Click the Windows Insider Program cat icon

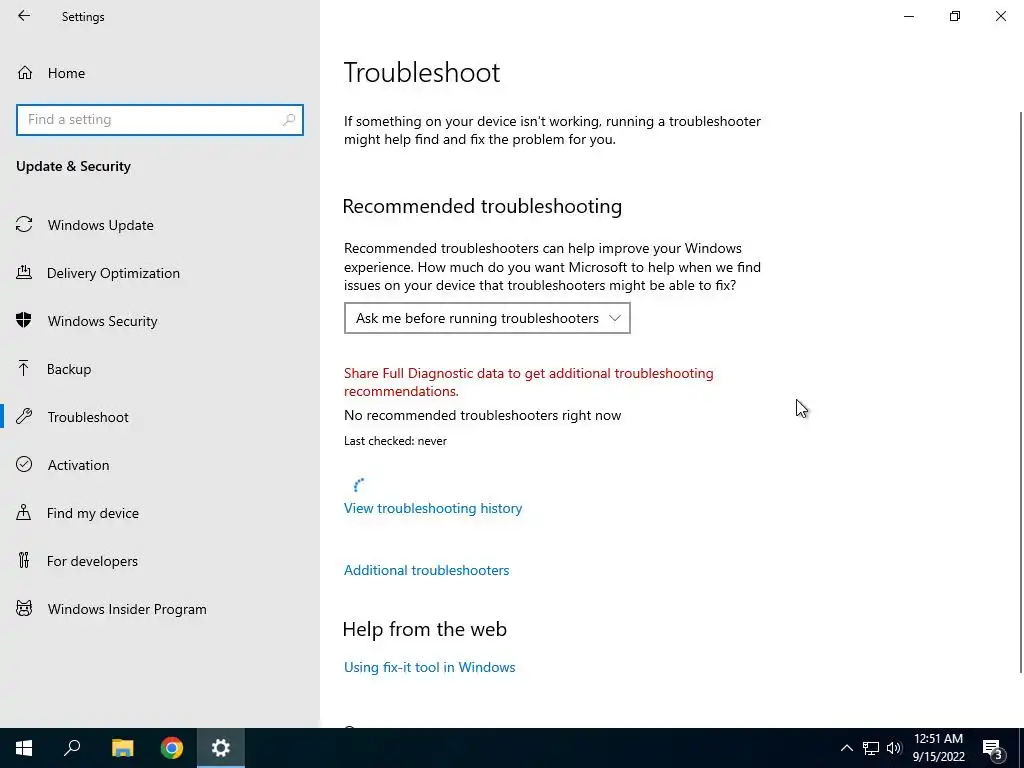[x=24, y=609]
